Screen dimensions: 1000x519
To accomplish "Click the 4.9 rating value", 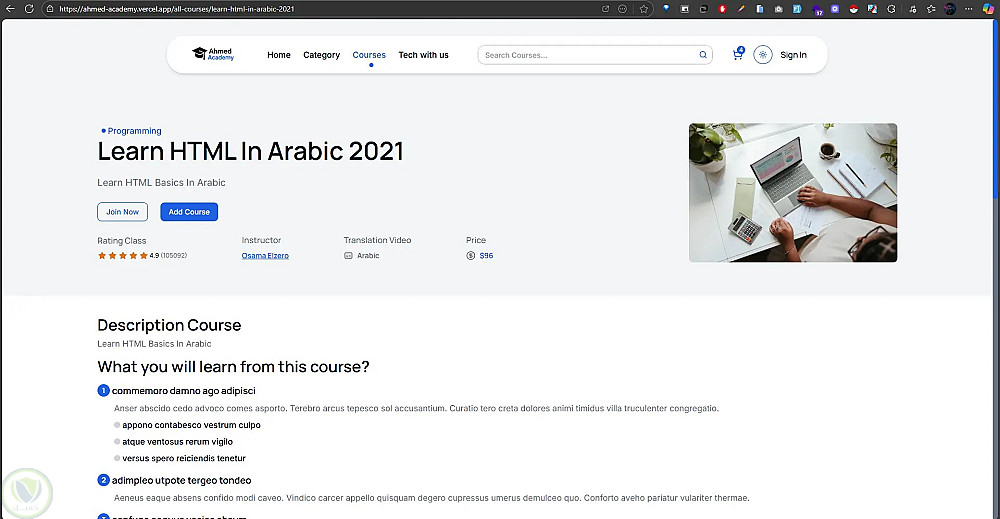I will click(154, 256).
